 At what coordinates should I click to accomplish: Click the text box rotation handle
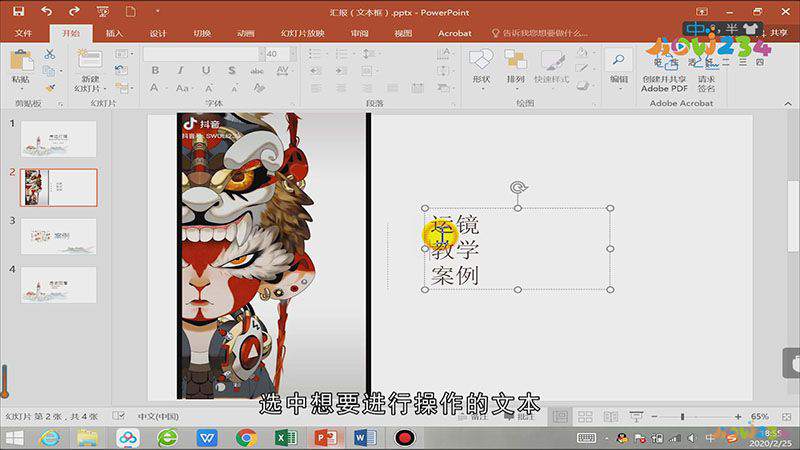pyautogui.click(x=518, y=187)
